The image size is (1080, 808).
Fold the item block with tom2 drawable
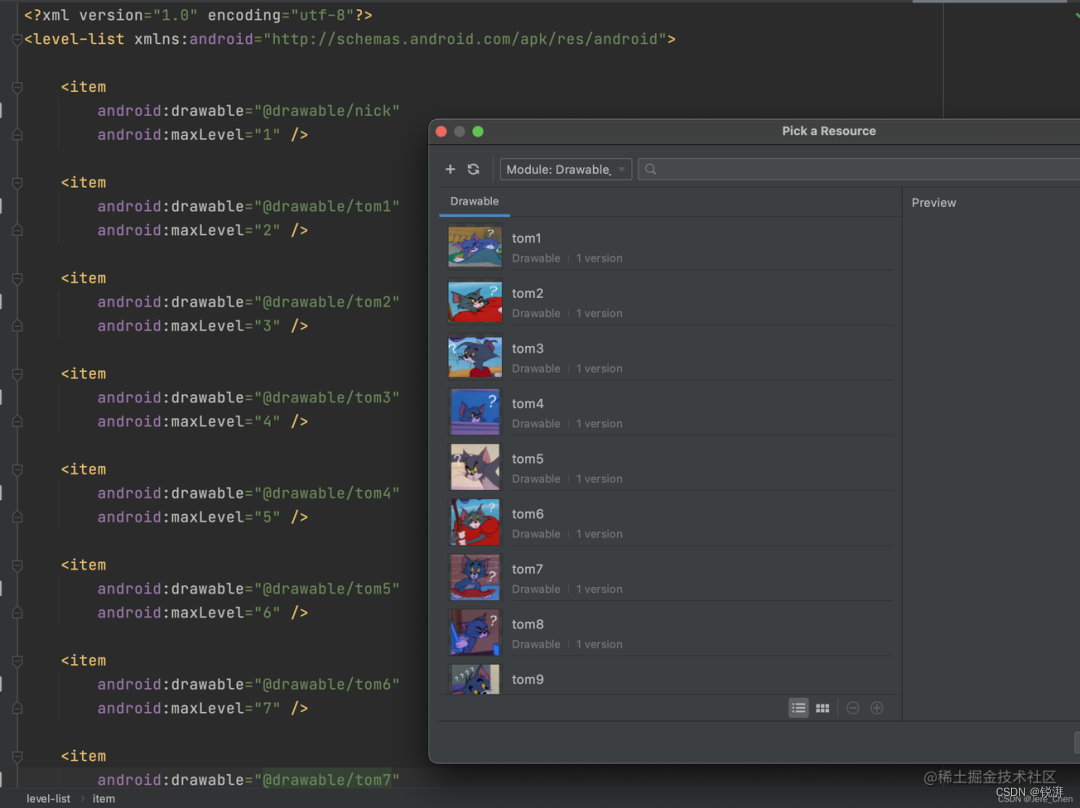click(x=17, y=279)
